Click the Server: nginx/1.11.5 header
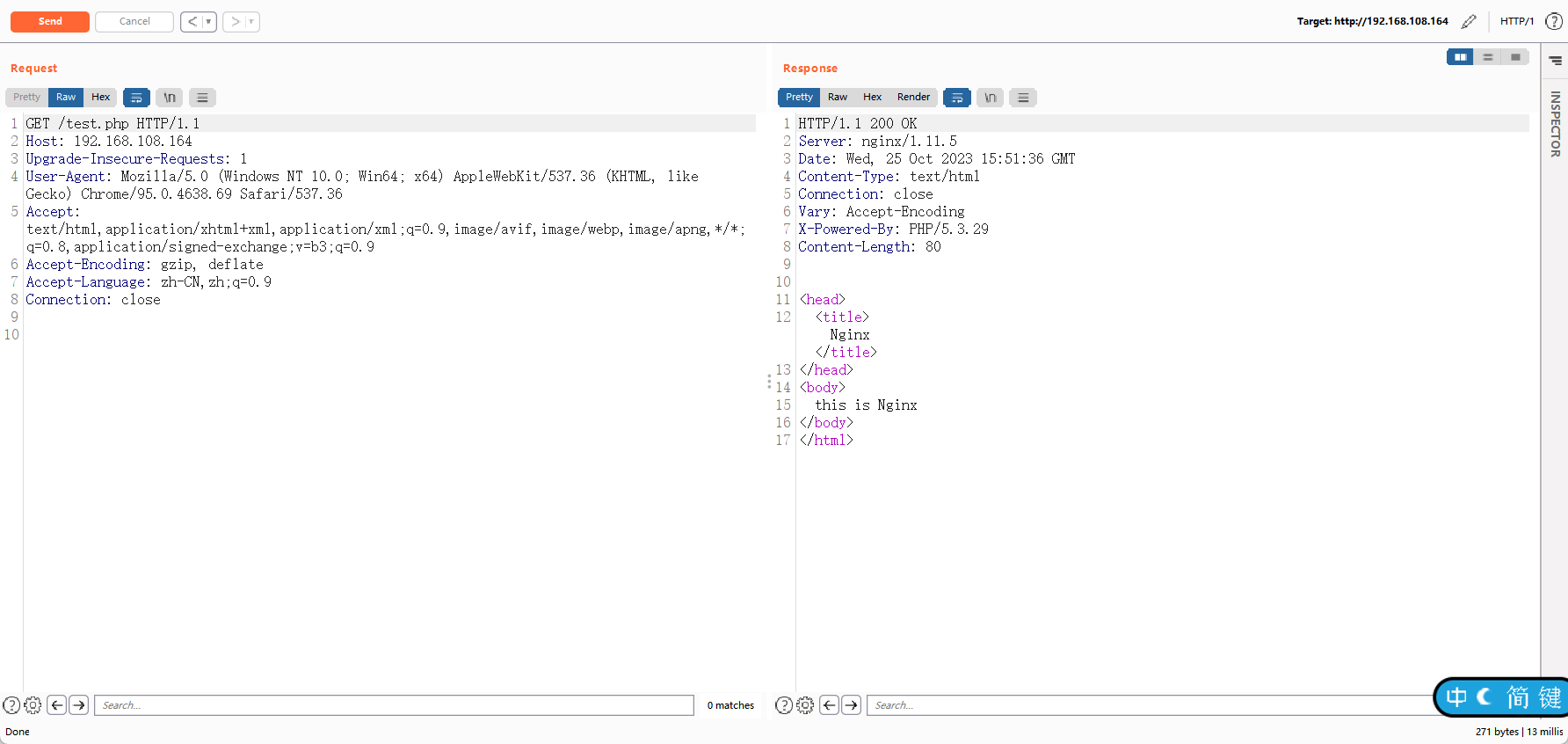This screenshot has width=1568, height=744. coord(878,141)
